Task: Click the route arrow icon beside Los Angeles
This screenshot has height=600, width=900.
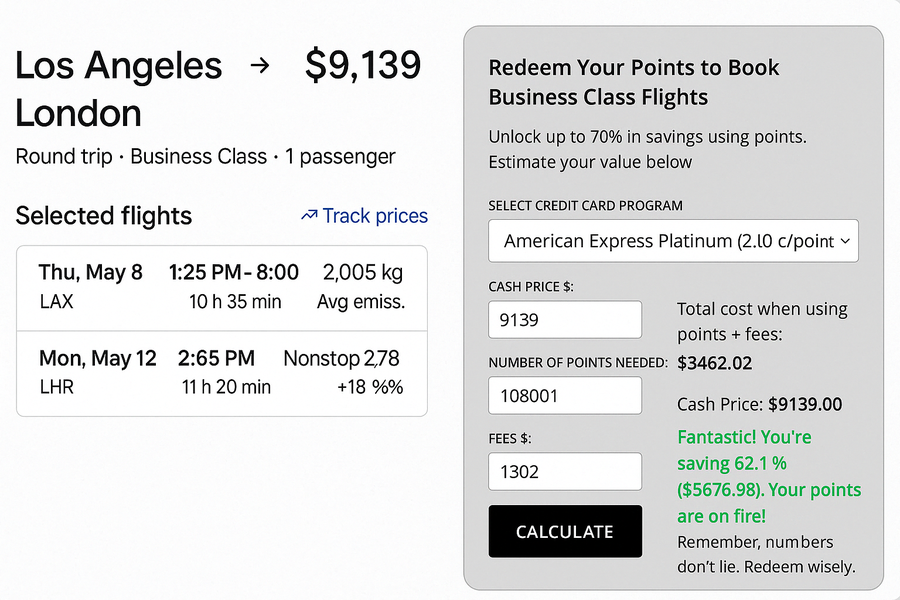Action: 260,66
